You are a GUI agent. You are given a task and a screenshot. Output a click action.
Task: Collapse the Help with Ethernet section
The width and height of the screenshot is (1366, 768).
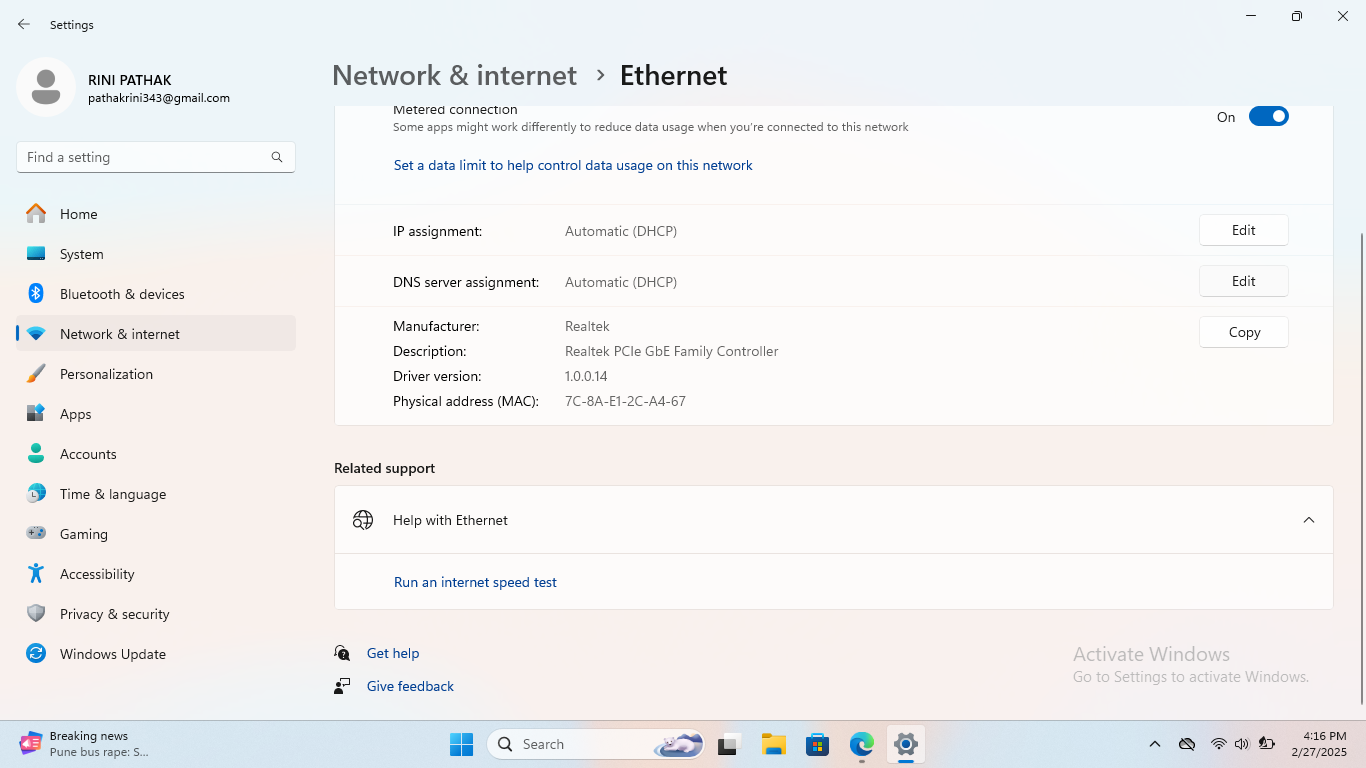pyautogui.click(x=1308, y=520)
